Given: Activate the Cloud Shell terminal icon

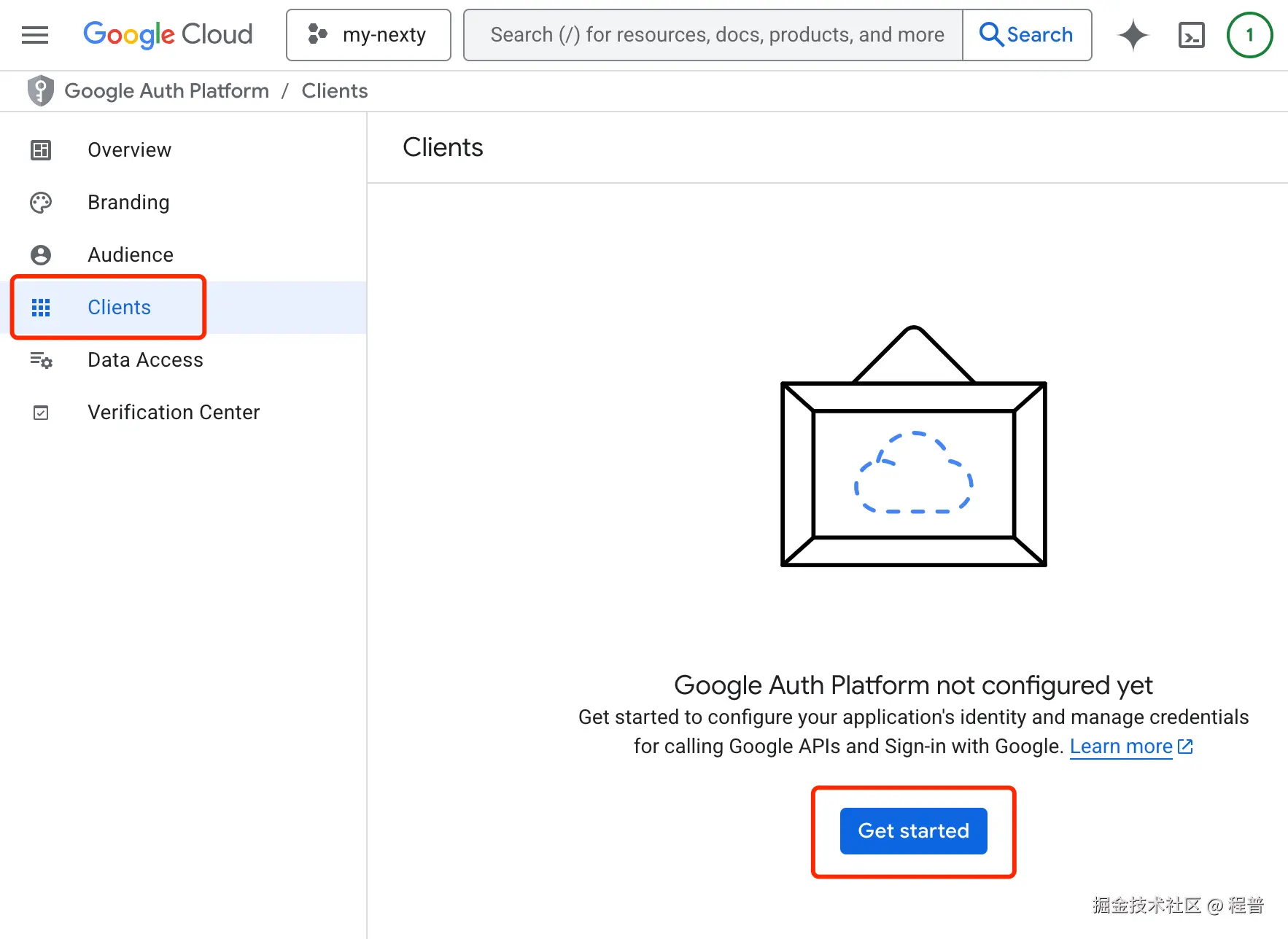Looking at the screenshot, I should click(1191, 34).
